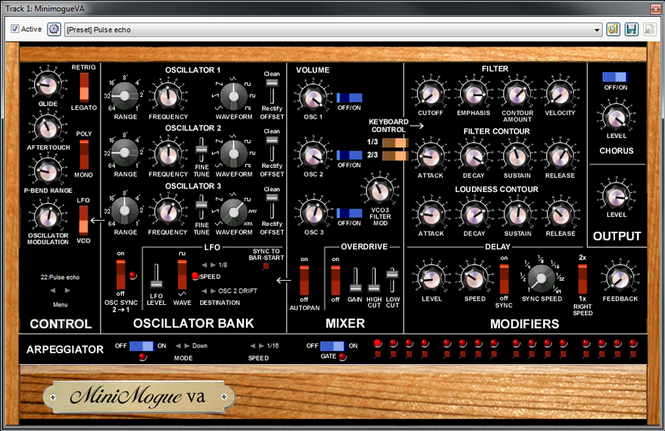Viewport: 665px width, 431px height.
Task: Step LFO speed 1/8 forward arrow
Action: 213,265
